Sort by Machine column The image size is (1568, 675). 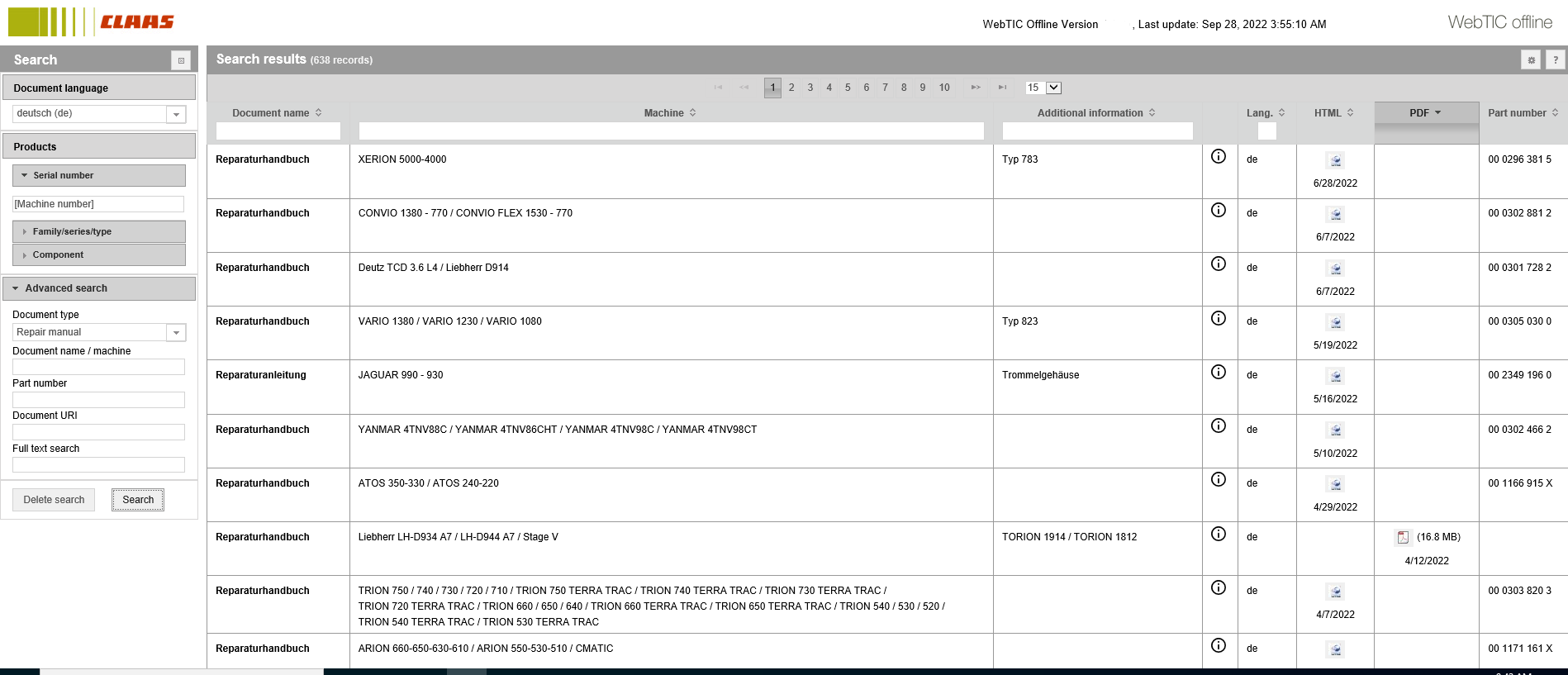coord(671,113)
